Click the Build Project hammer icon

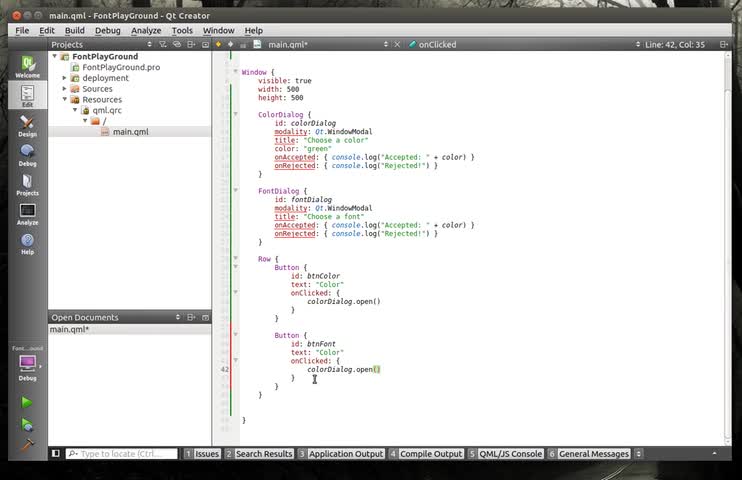point(27,445)
